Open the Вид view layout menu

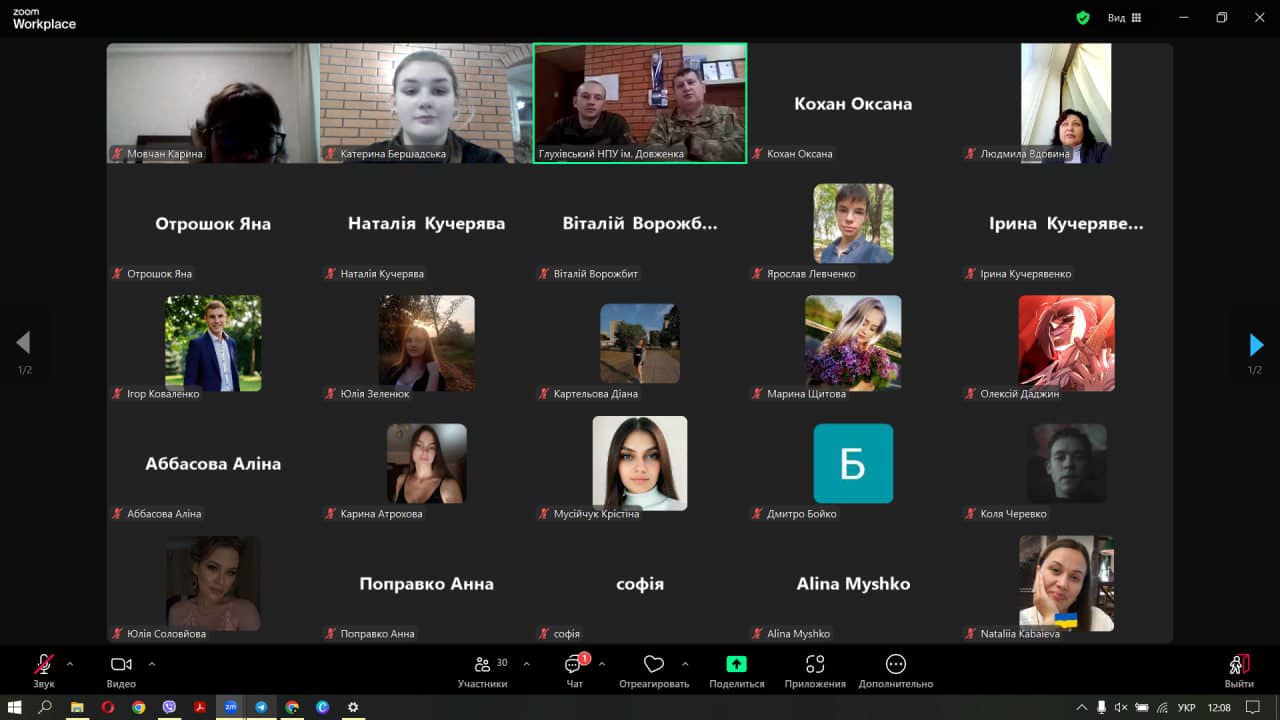pyautogui.click(x=1124, y=18)
